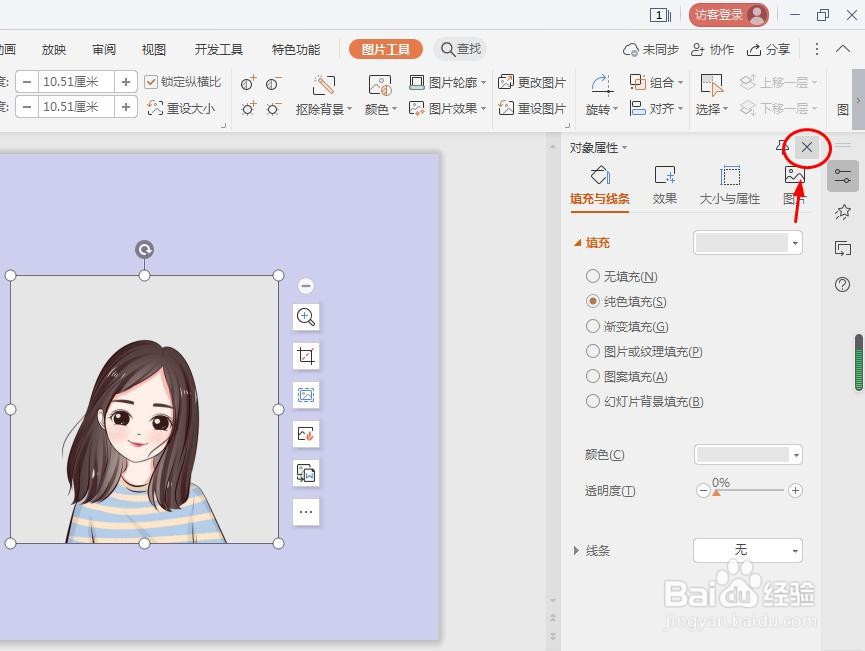Switch to the 效果 tab in object properties

(664, 184)
